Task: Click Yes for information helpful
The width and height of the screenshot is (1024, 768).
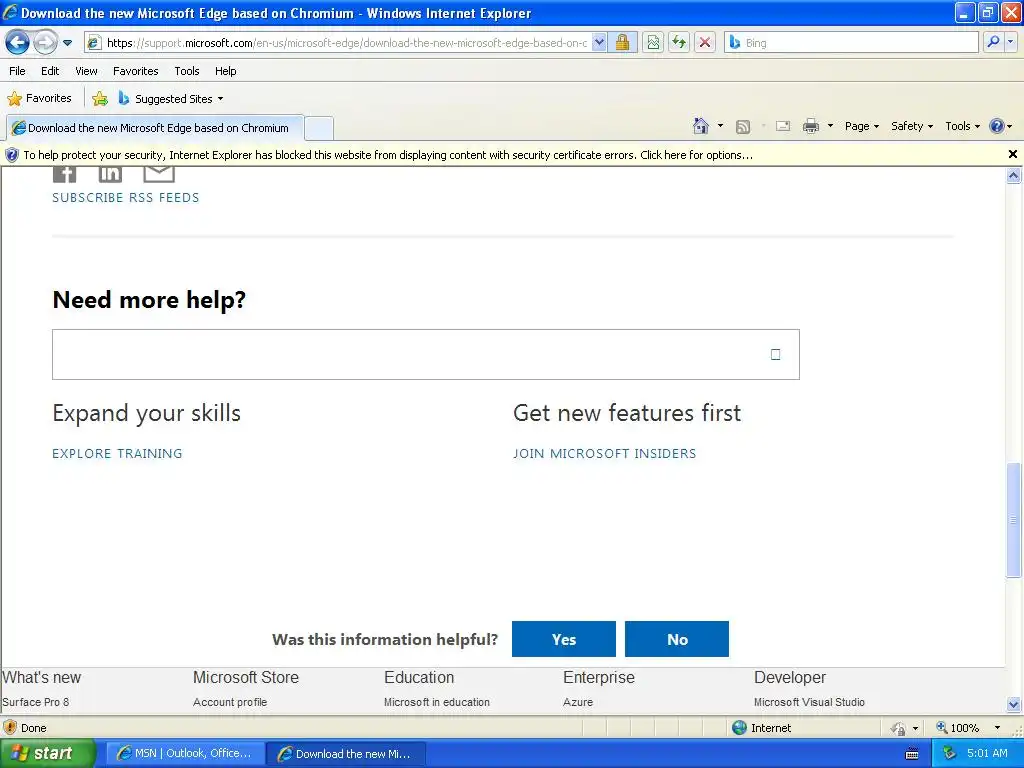Action: pos(564,639)
